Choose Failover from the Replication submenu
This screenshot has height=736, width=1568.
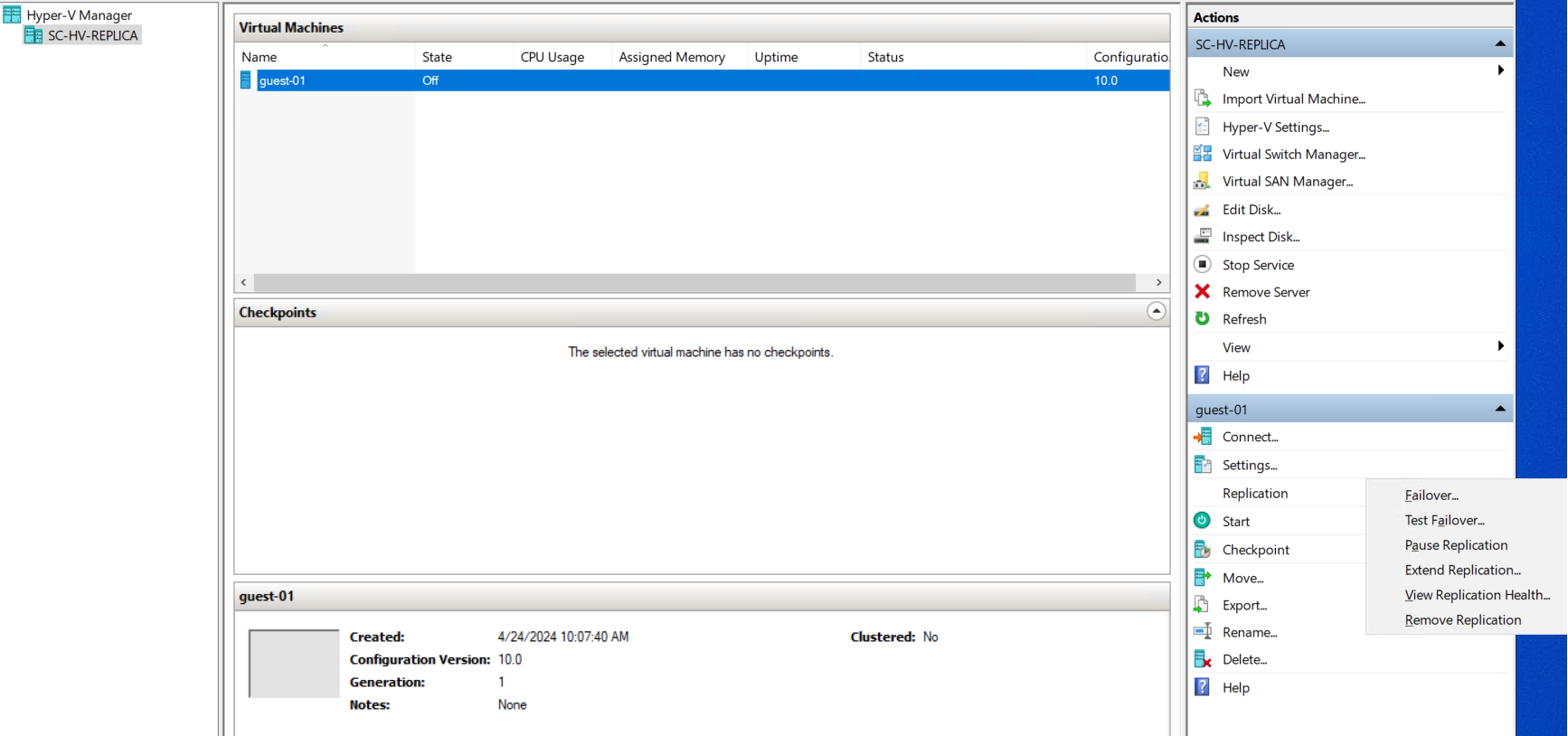click(x=1431, y=495)
